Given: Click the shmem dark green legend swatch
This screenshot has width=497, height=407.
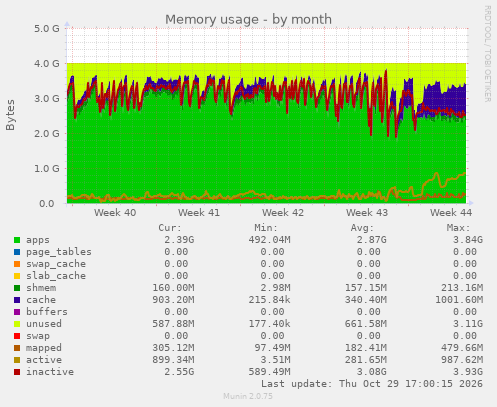Looking at the screenshot, I should click(x=17, y=288).
